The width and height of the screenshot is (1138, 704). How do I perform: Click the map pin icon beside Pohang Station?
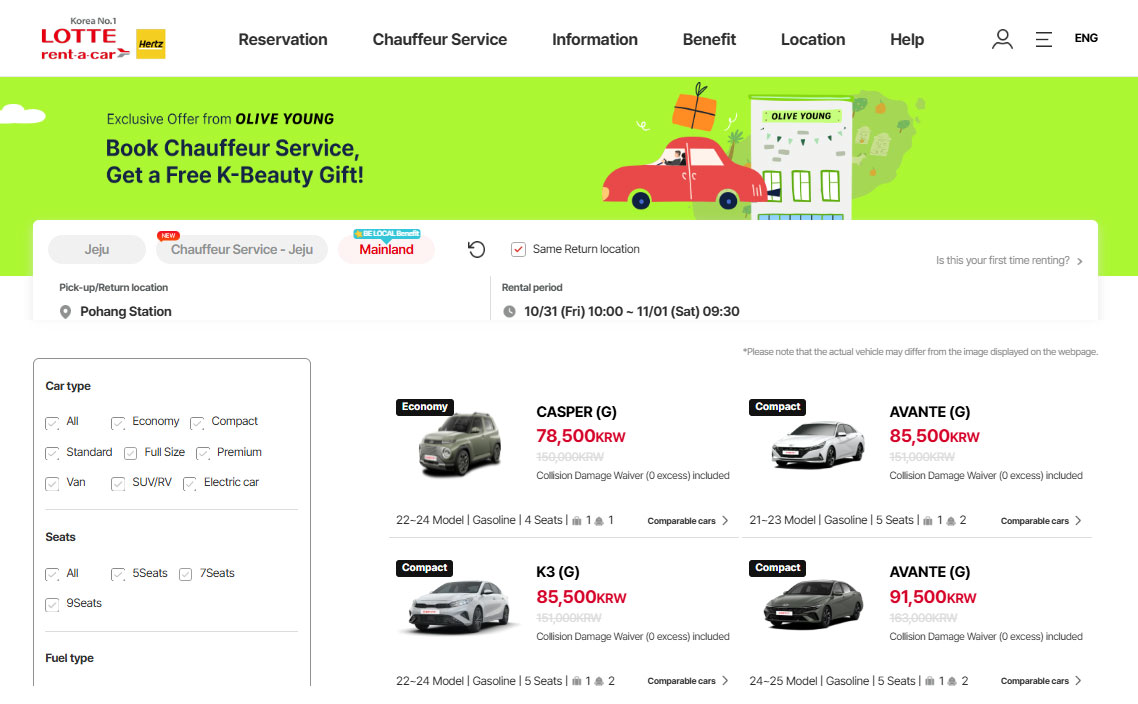pos(65,312)
